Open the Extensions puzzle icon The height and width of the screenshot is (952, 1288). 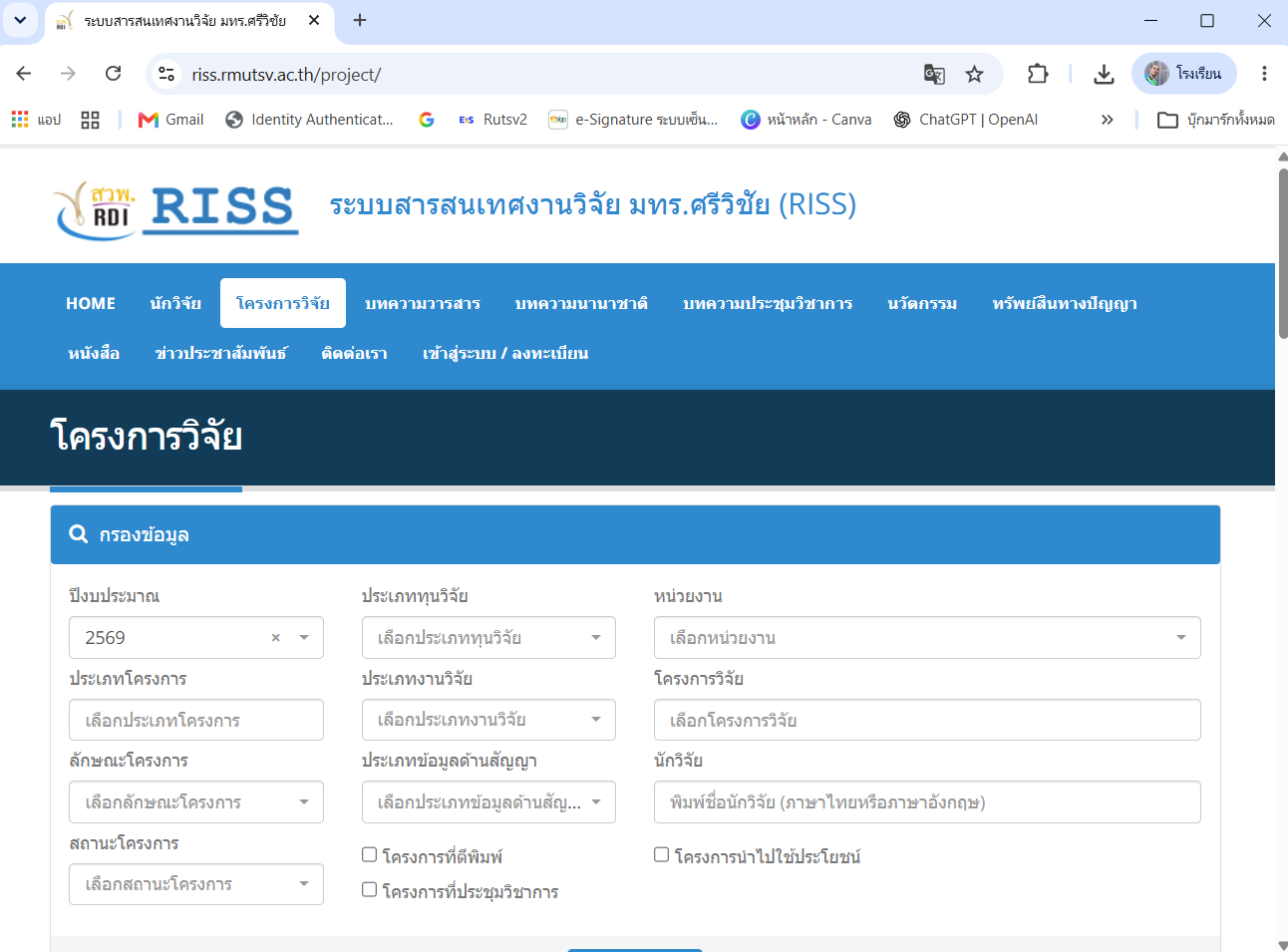click(x=1038, y=74)
